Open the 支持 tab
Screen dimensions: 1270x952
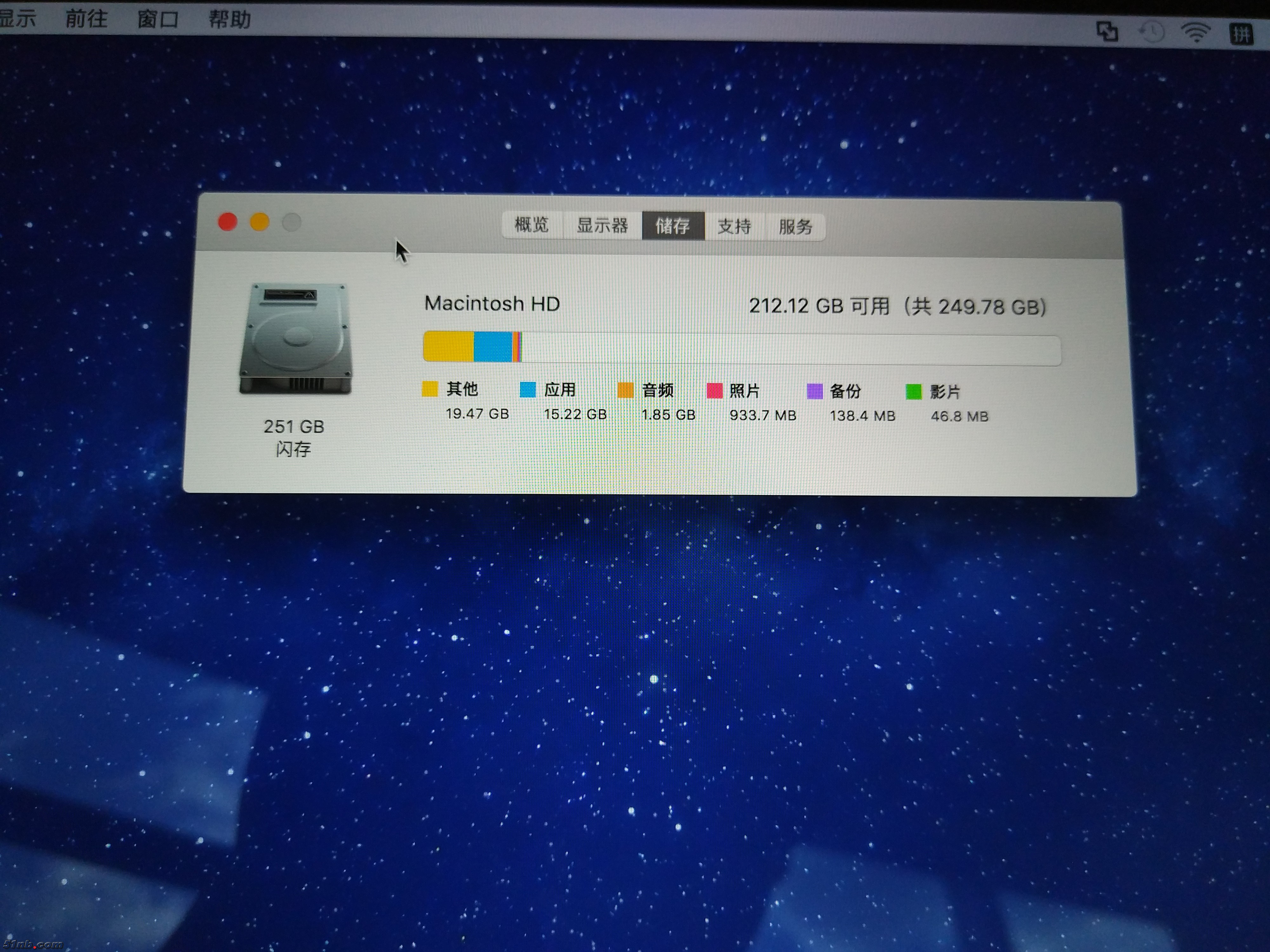734,227
